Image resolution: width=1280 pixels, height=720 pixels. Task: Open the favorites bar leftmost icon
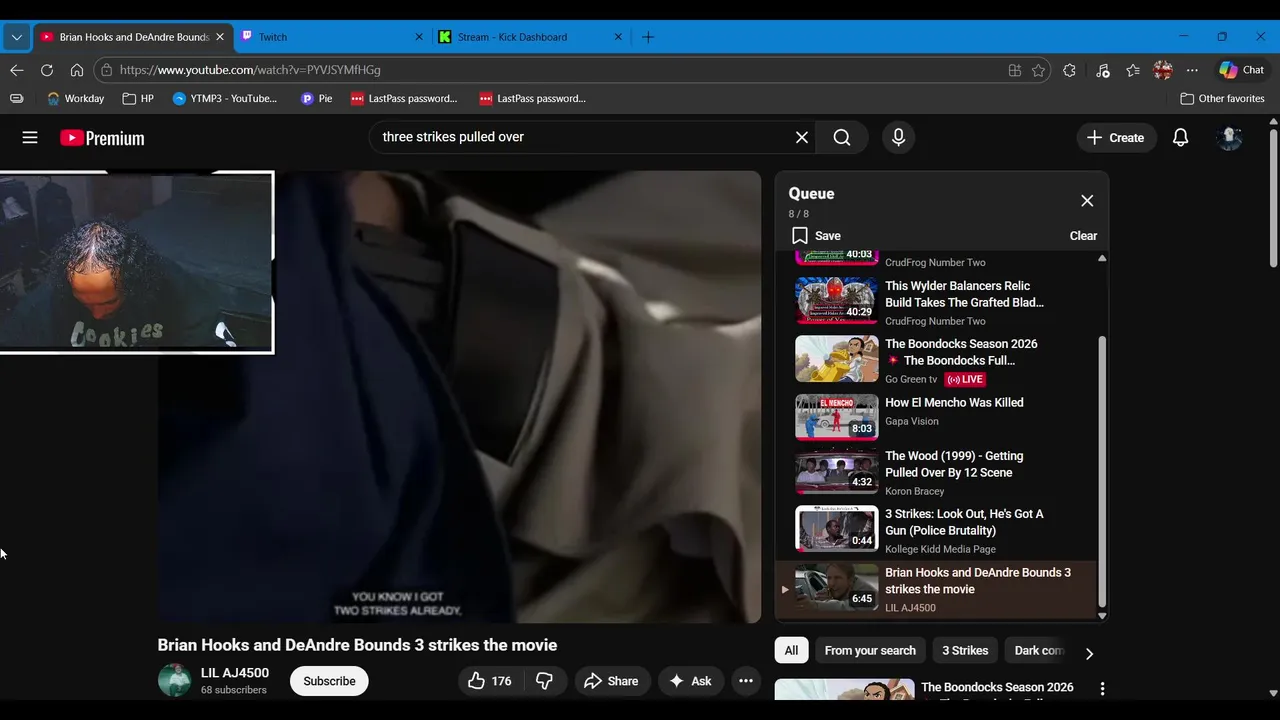tap(16, 99)
